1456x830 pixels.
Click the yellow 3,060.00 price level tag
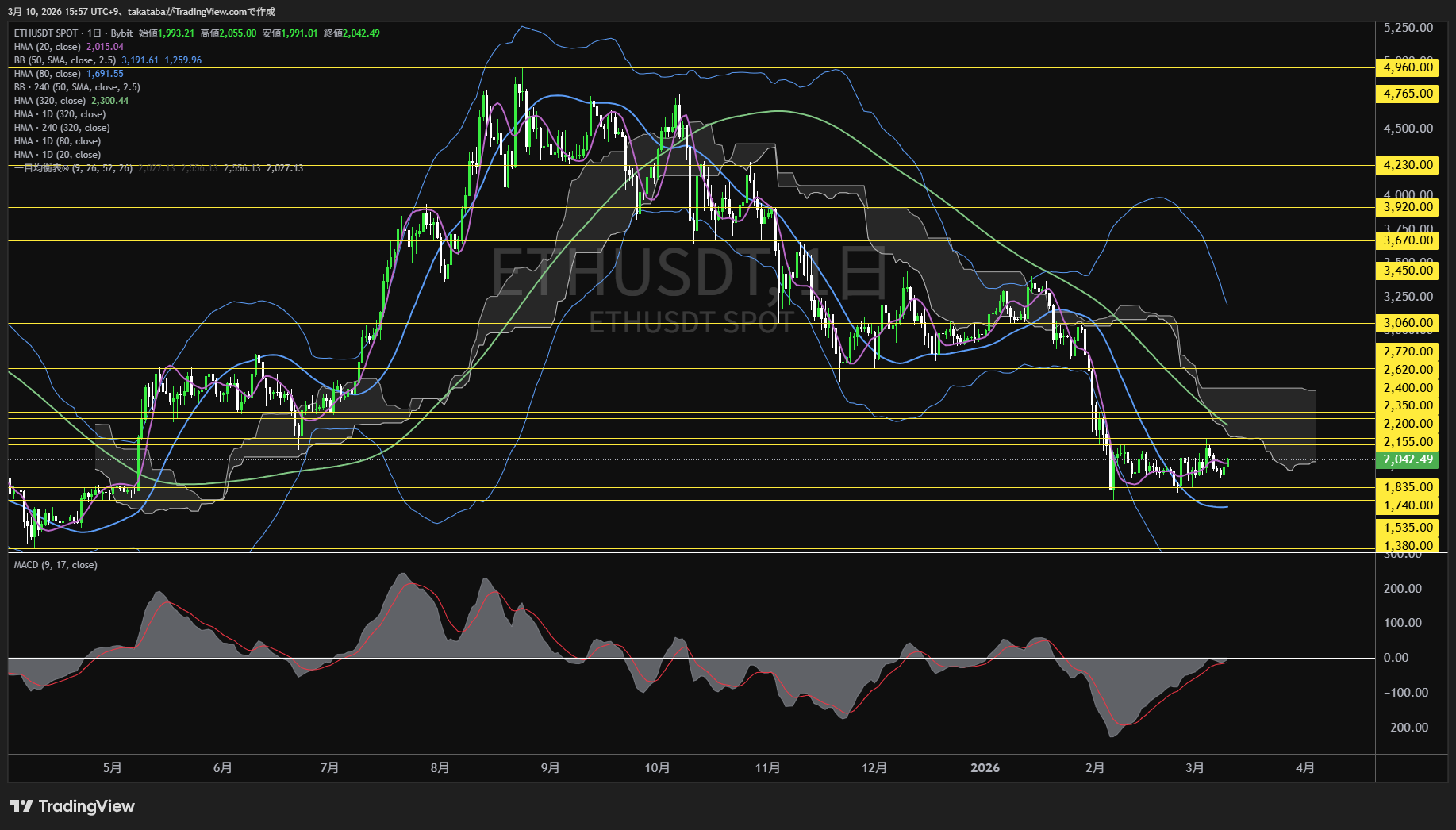click(x=1408, y=323)
